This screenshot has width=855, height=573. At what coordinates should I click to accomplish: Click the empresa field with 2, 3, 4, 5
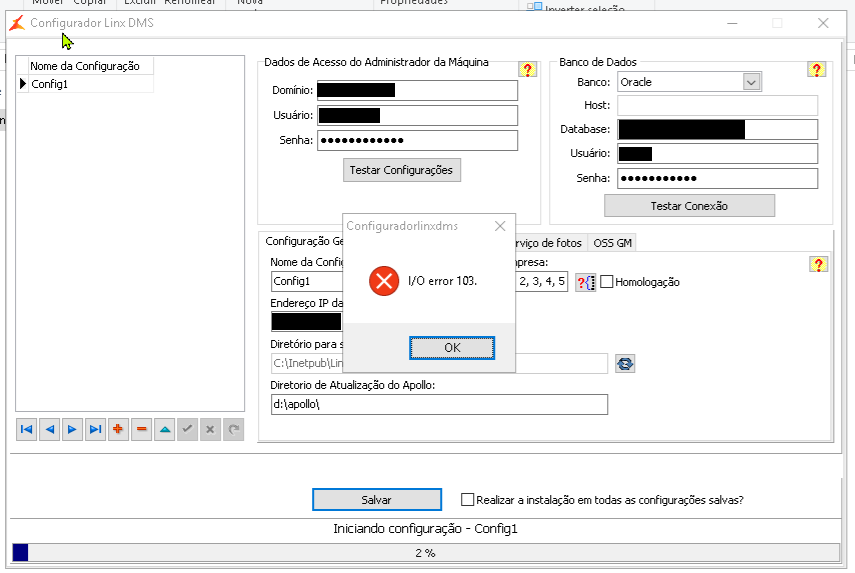tap(541, 281)
